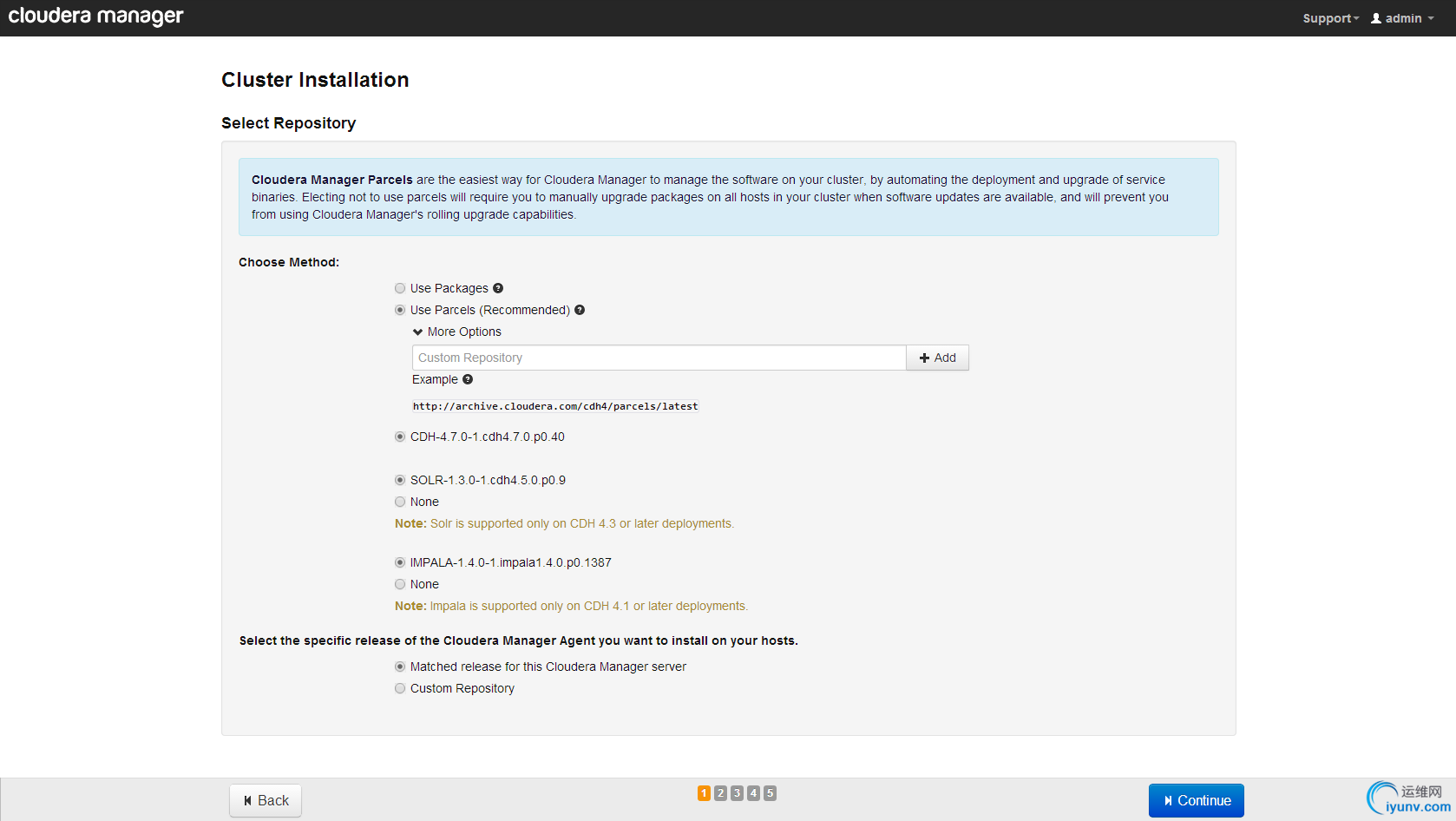Collapse the More Options section
Screen dimensions: 1456x821
[457, 332]
